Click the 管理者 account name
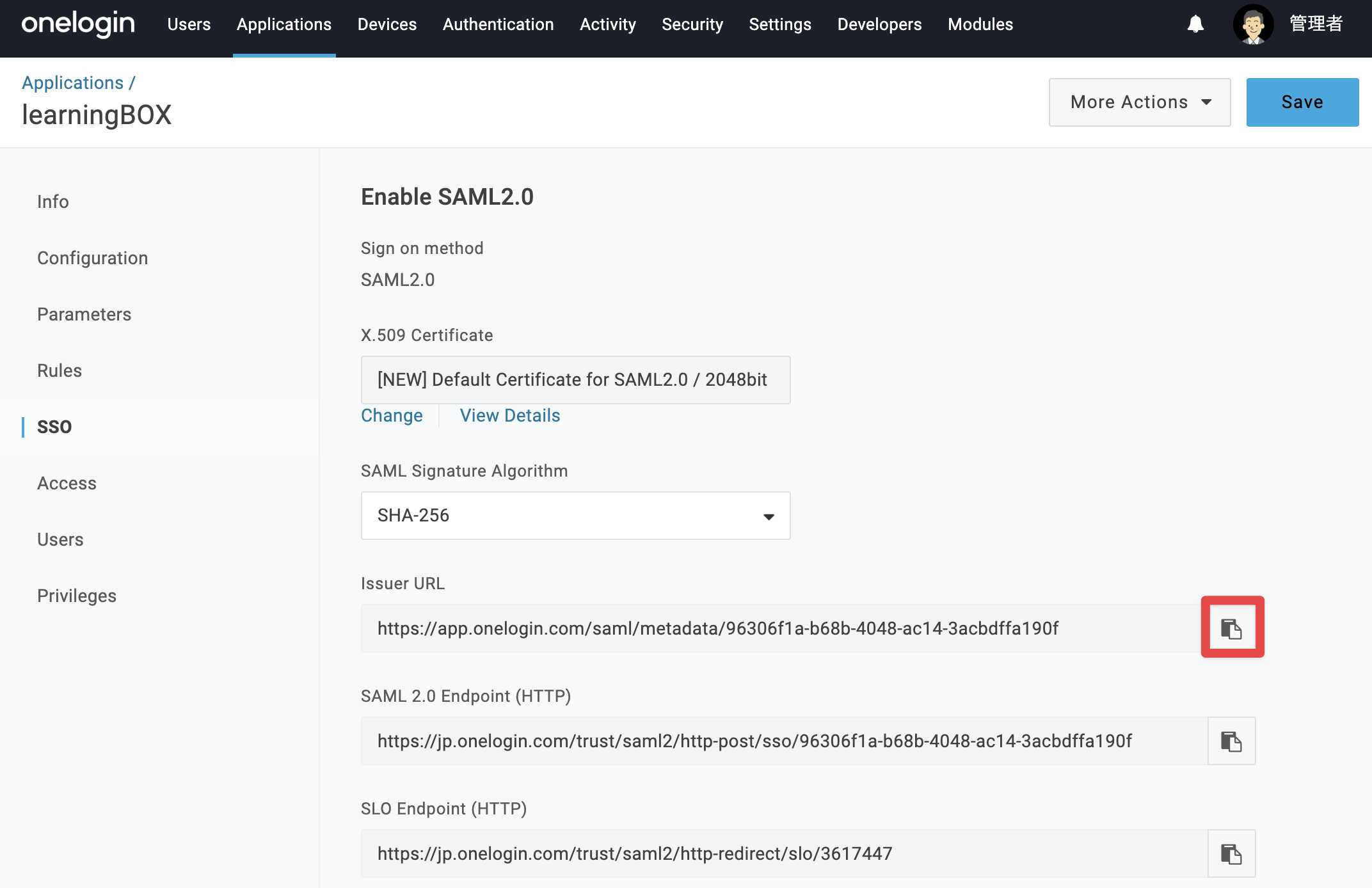The width and height of the screenshot is (1372, 888). pos(1316,24)
